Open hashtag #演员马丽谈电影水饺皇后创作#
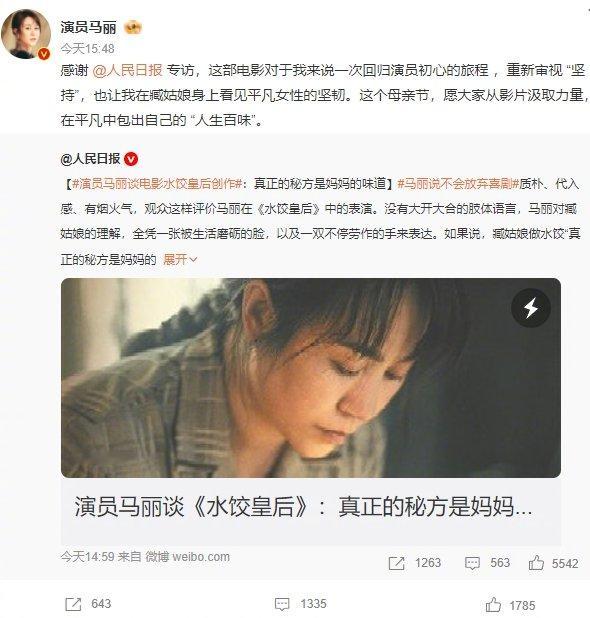 coord(157,184)
